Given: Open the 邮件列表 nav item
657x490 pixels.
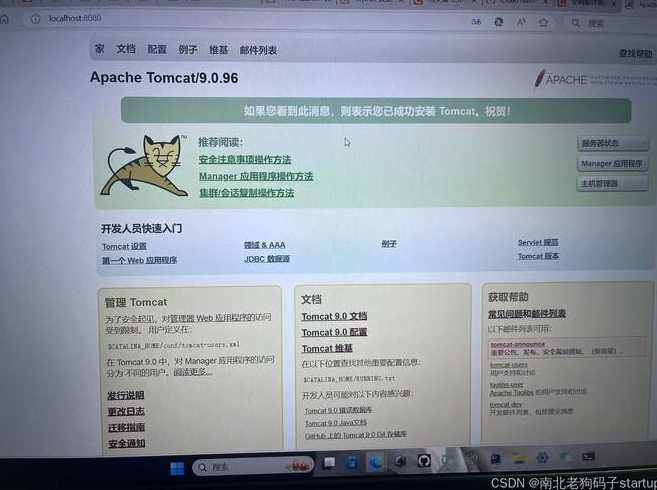Looking at the screenshot, I should (258, 51).
